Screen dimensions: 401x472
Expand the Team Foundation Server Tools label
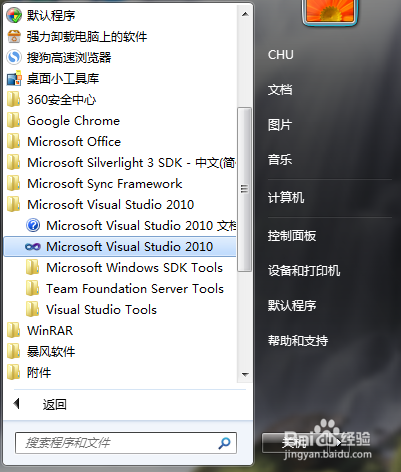[x=135, y=288]
